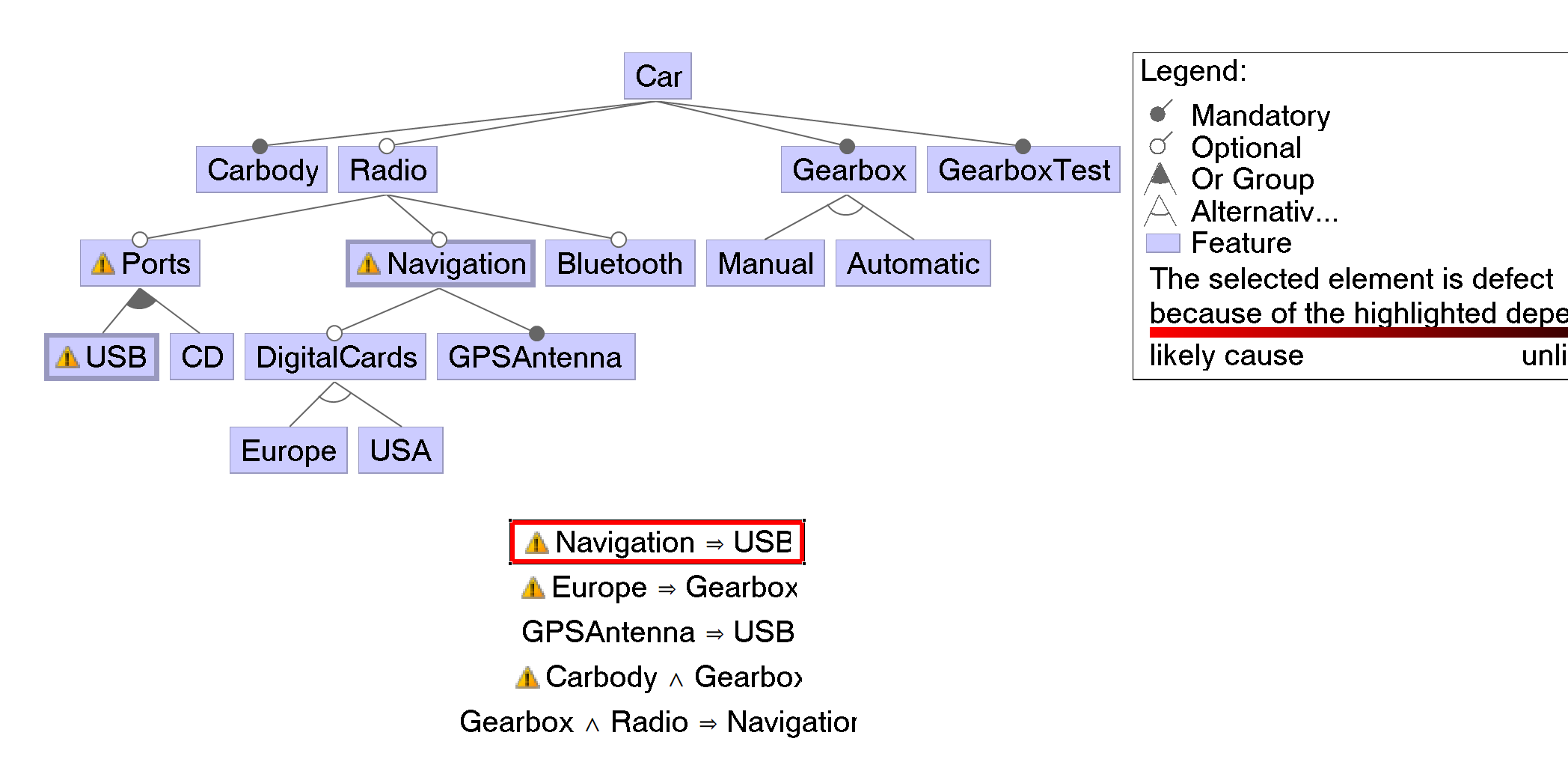Screen dimensions: 1568x780
Task: Click mandatory circle above GearboxTest
Action: [x=1023, y=146]
